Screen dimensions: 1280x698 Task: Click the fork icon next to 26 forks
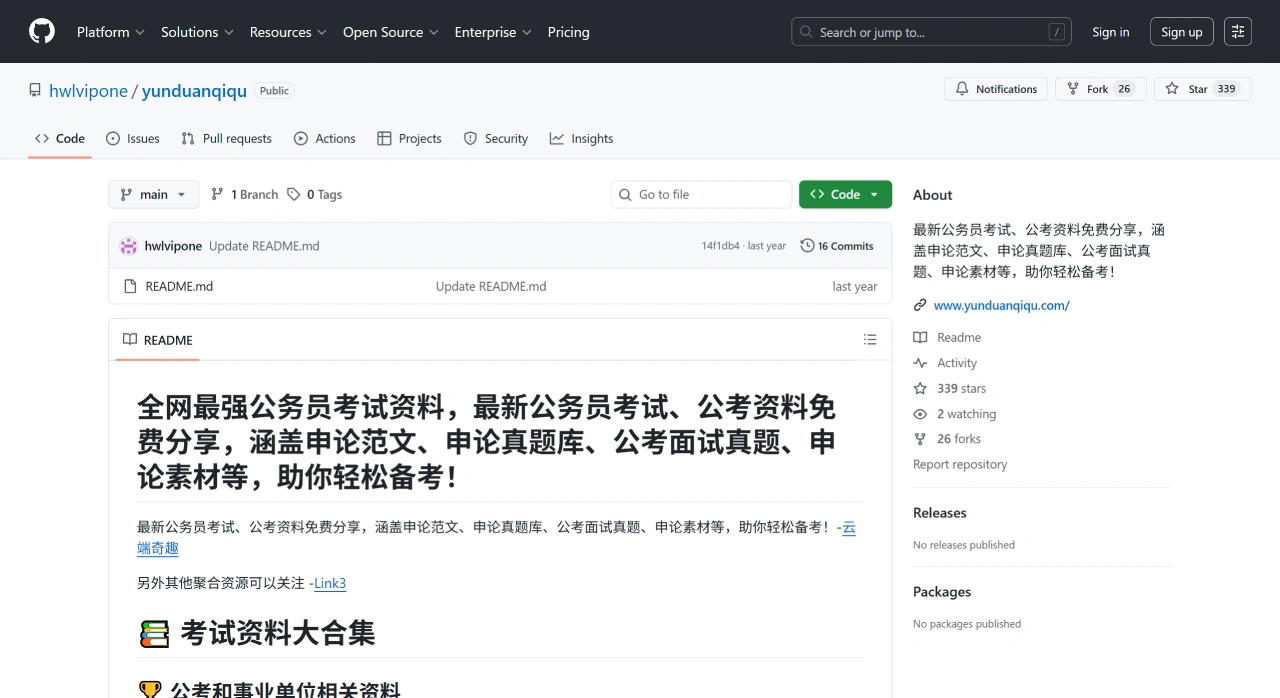click(919, 438)
